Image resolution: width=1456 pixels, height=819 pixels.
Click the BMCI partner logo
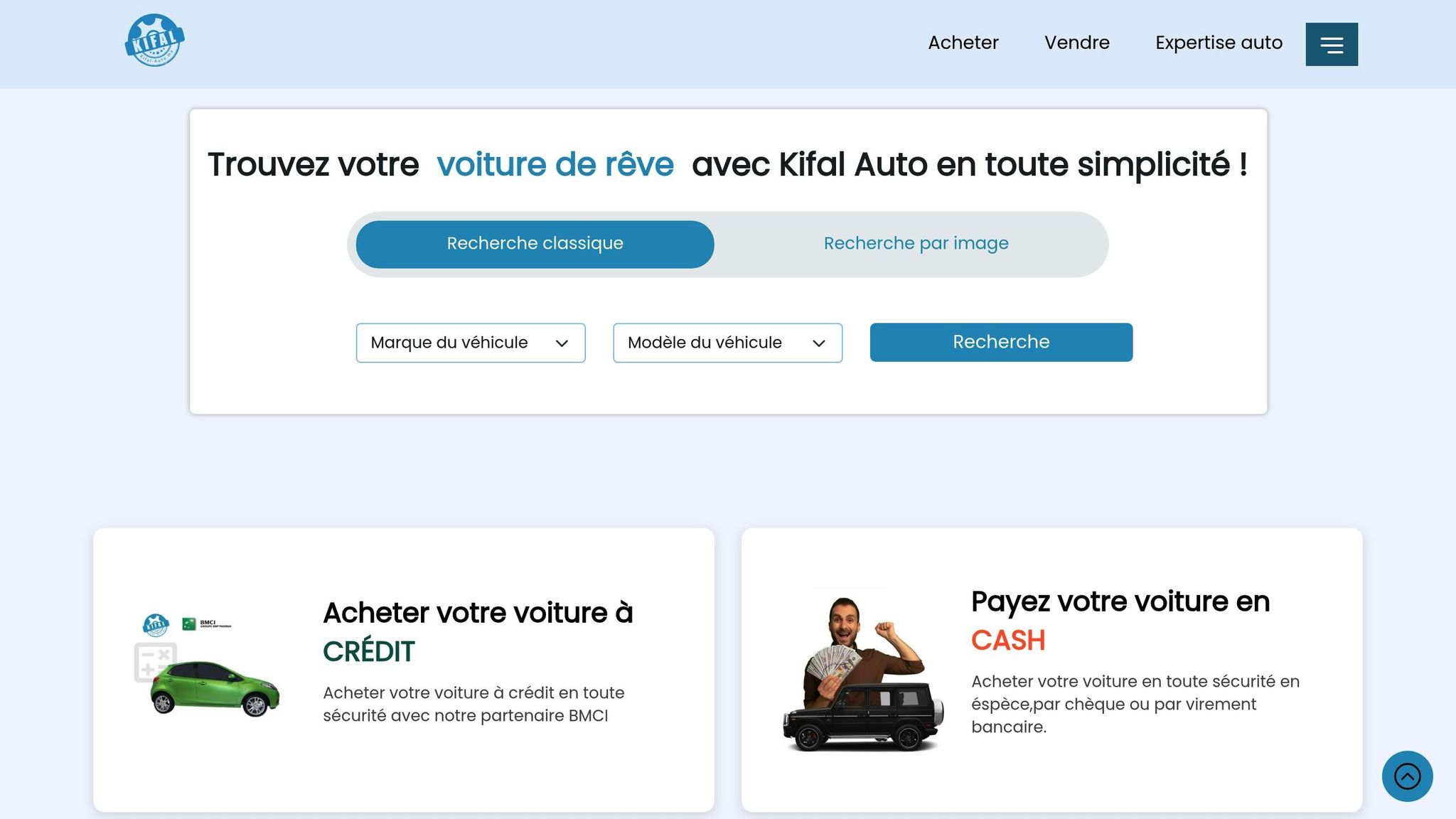click(206, 626)
